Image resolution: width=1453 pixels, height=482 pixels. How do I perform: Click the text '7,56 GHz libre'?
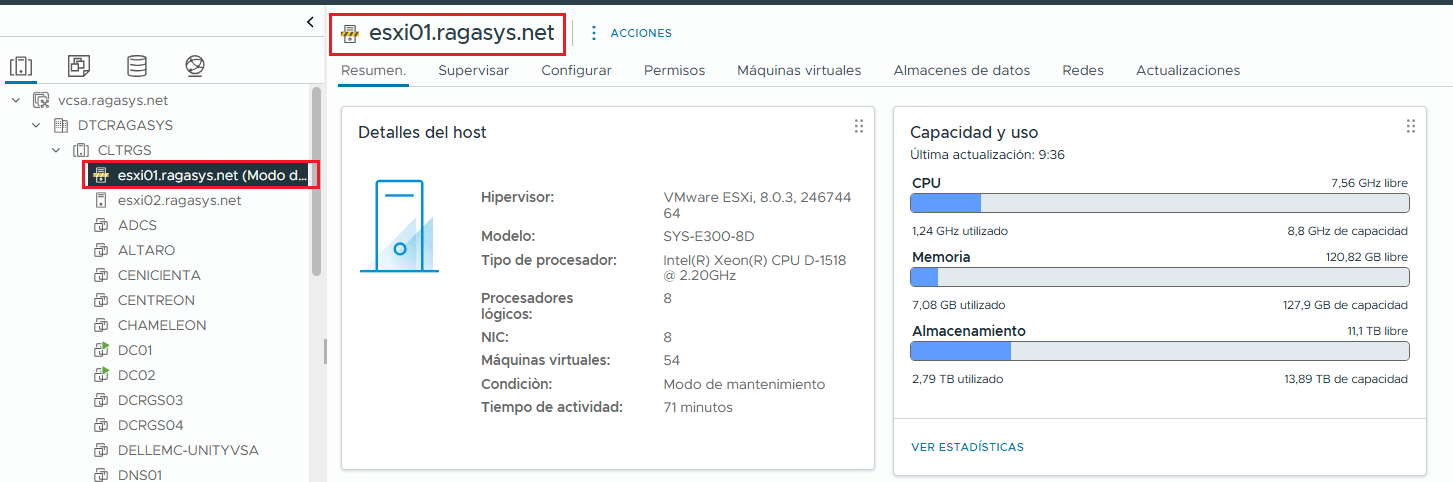(1370, 184)
